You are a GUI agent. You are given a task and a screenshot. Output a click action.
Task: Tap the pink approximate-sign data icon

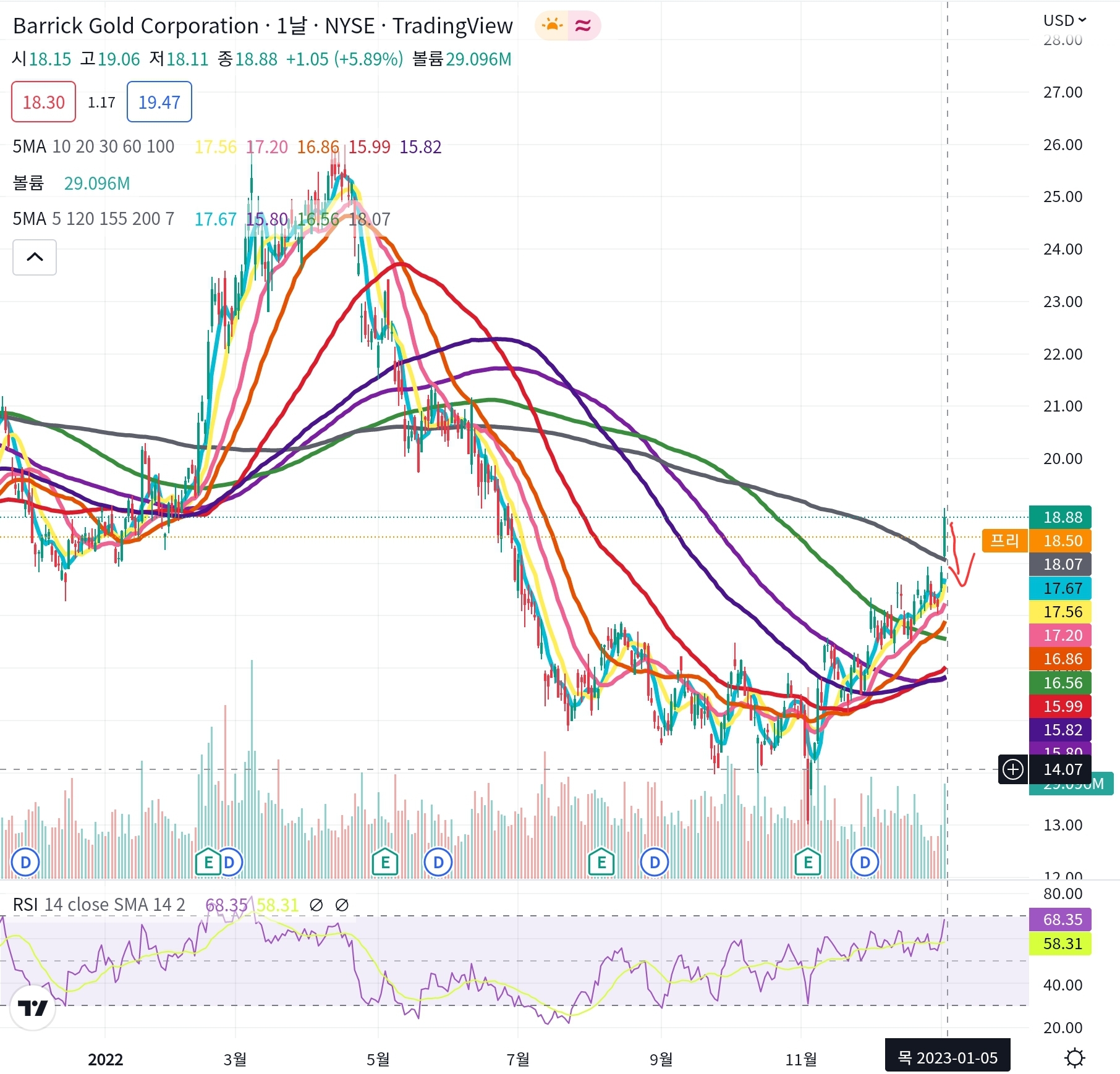coord(583,26)
